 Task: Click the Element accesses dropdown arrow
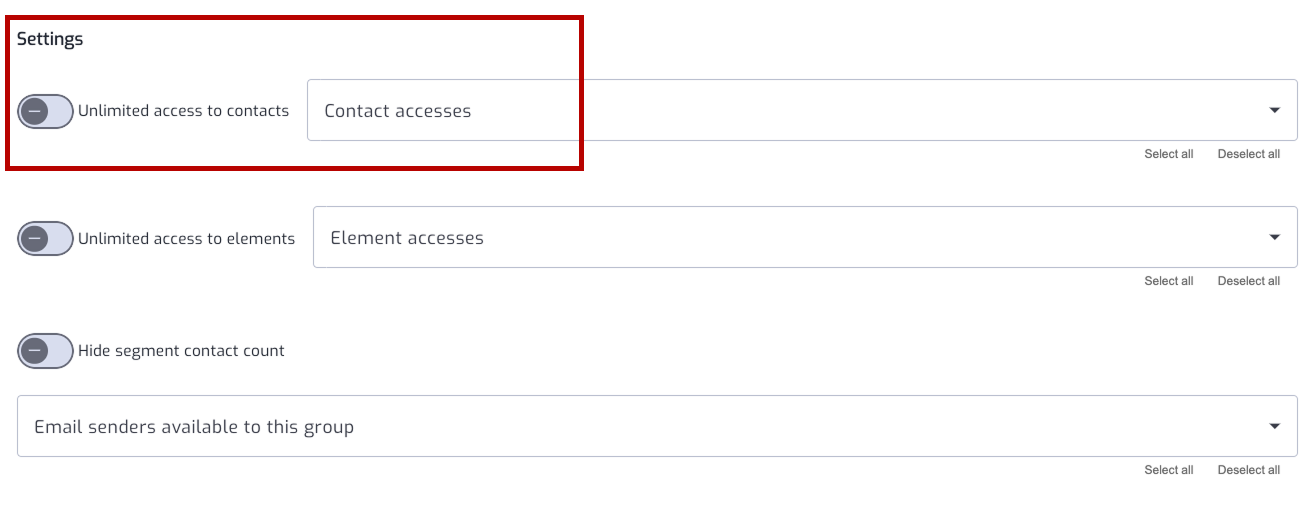coord(1274,237)
